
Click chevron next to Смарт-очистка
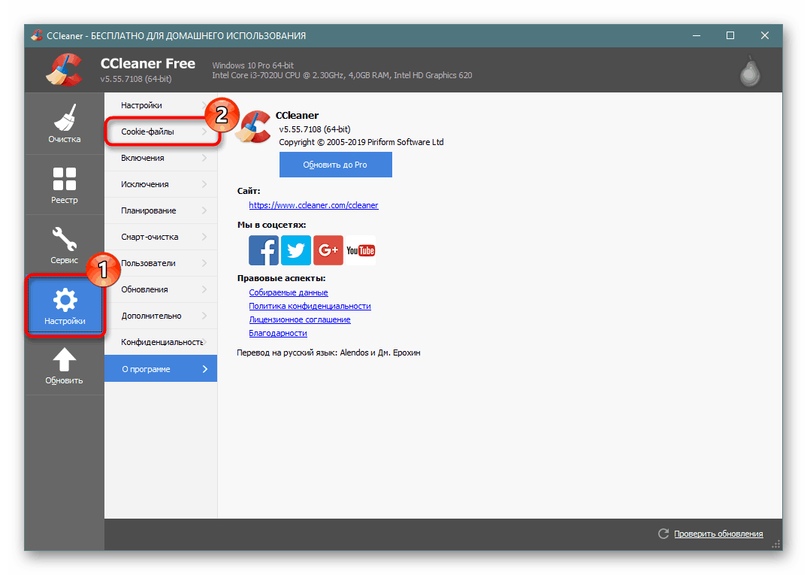(x=204, y=236)
